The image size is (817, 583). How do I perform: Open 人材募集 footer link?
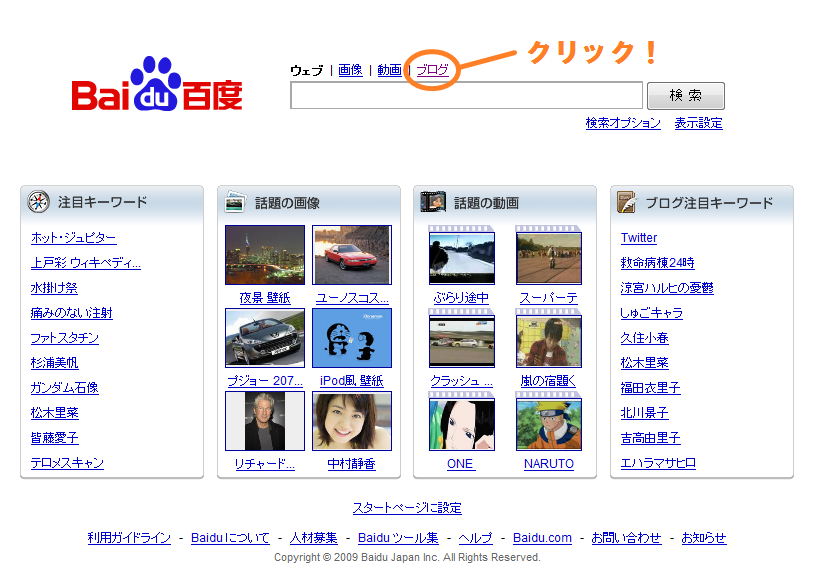click(x=314, y=538)
